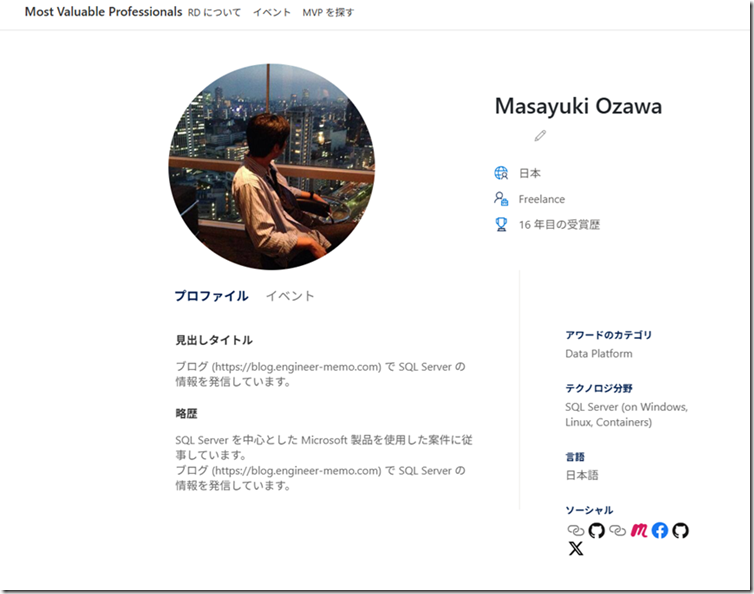Click the Most Valuable Professionals site title
Viewport: 754px width, 594px height.
coord(103,12)
